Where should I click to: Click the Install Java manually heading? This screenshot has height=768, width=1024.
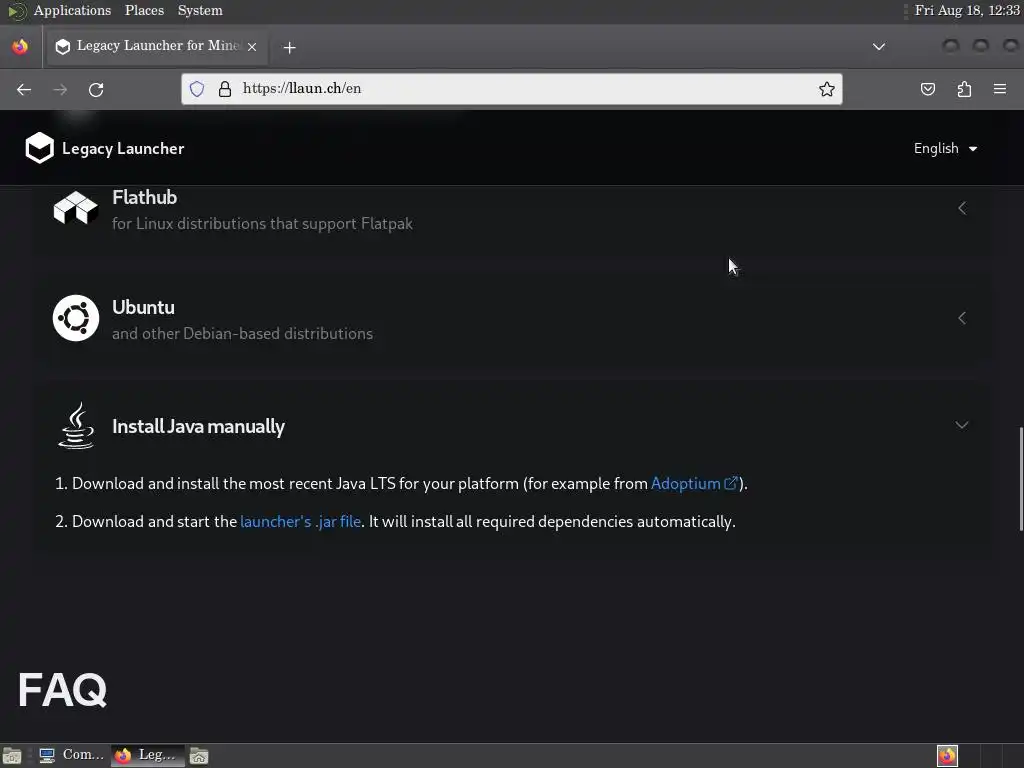(x=199, y=426)
